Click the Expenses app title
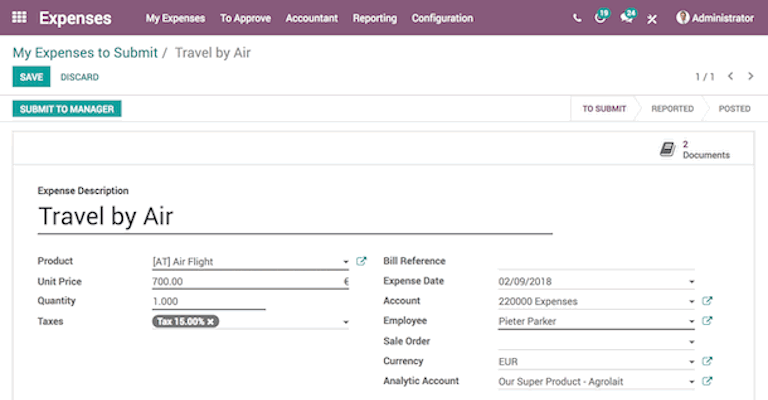Viewport: 768px width, 400px height. [75, 18]
